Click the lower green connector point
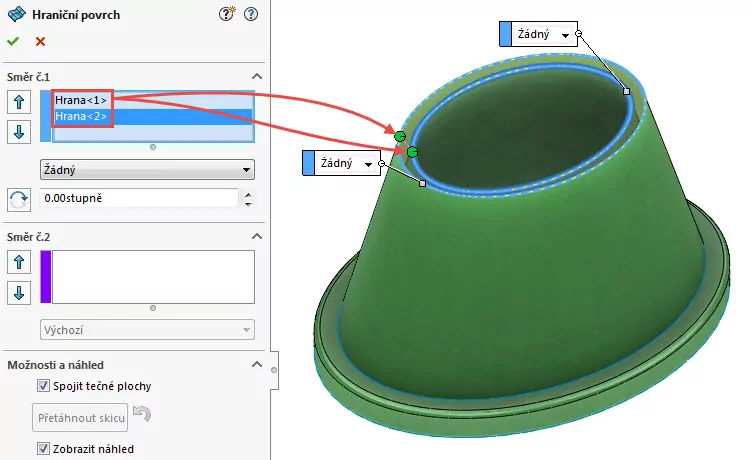The image size is (750, 460). [412, 152]
